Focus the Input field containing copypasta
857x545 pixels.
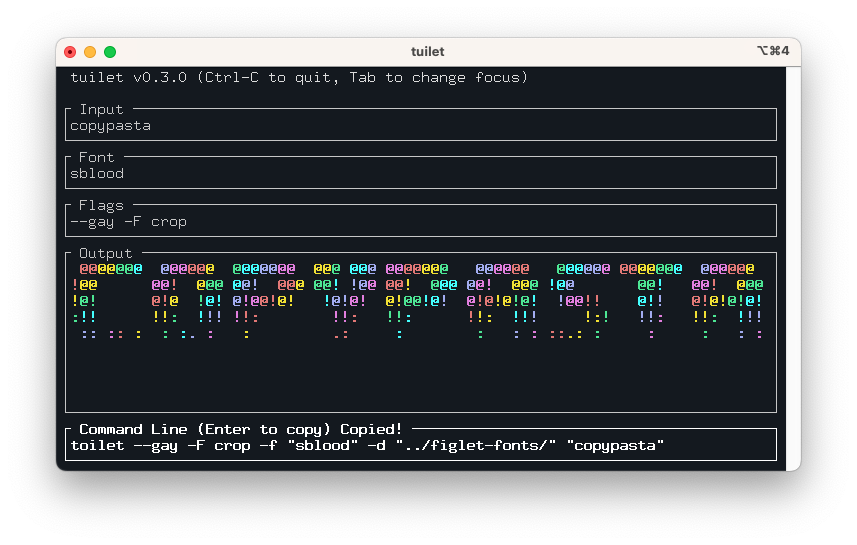click(420, 125)
